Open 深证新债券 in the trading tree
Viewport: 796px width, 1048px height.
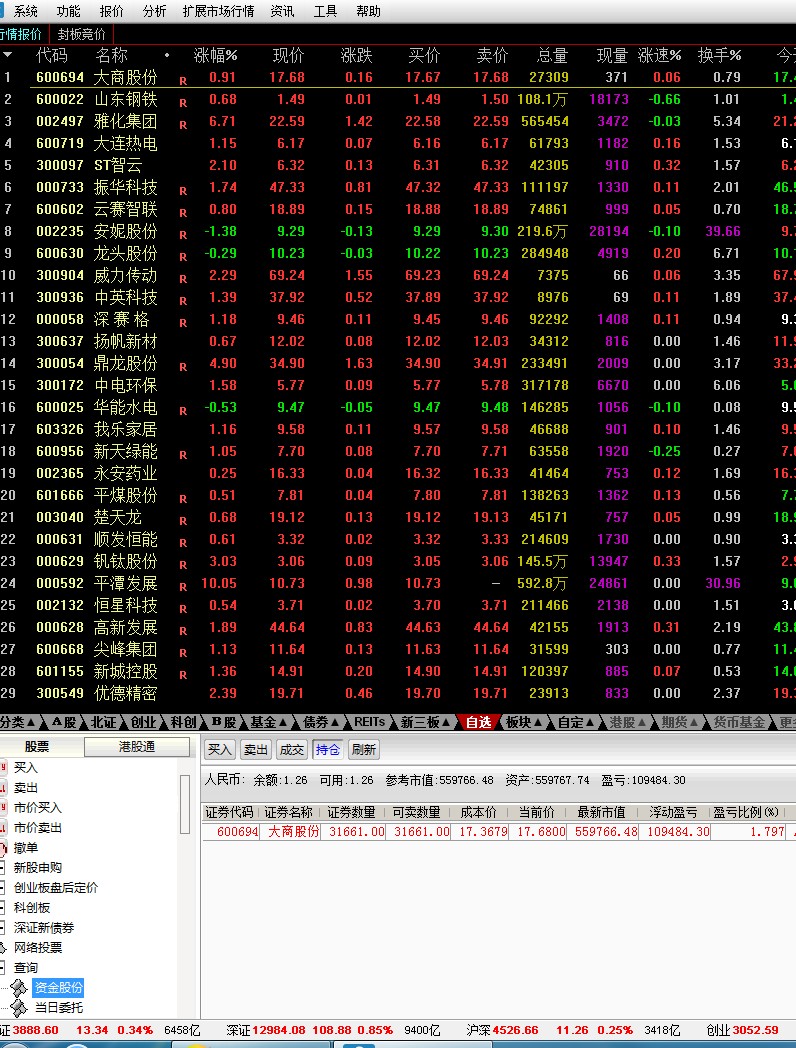(43, 928)
